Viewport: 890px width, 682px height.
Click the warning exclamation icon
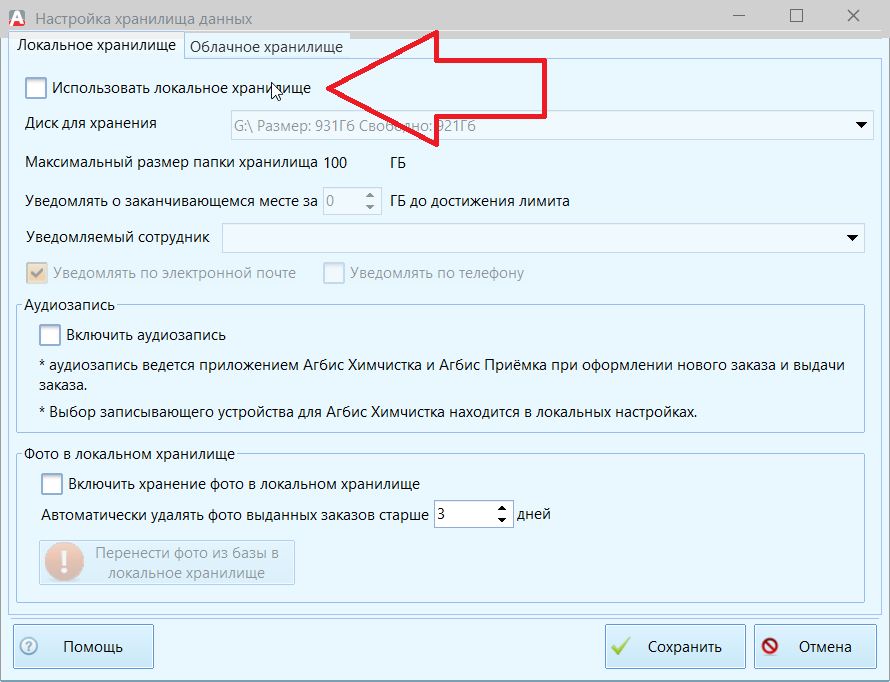pos(64,562)
